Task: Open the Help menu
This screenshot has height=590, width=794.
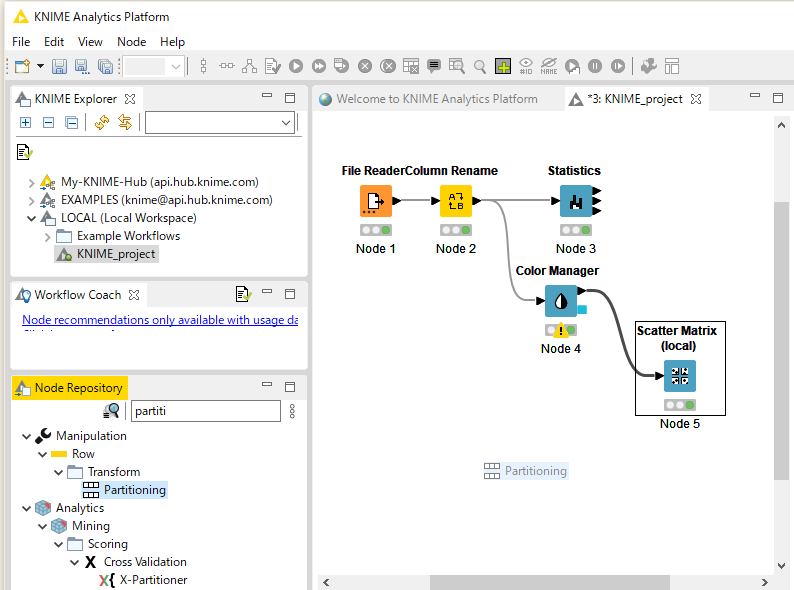Action: click(x=173, y=42)
